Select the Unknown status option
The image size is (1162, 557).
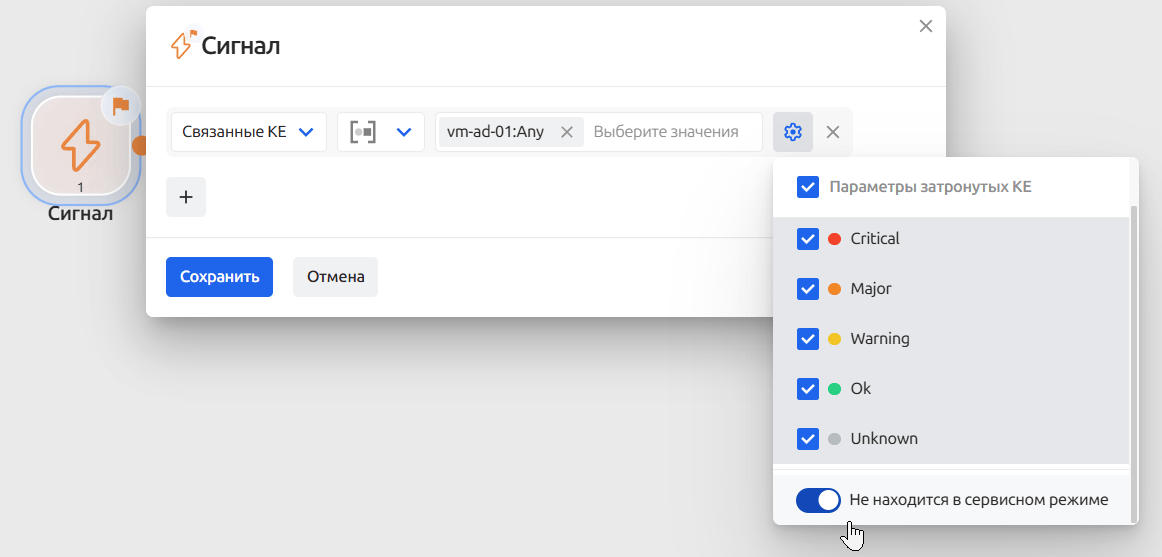click(x=883, y=439)
